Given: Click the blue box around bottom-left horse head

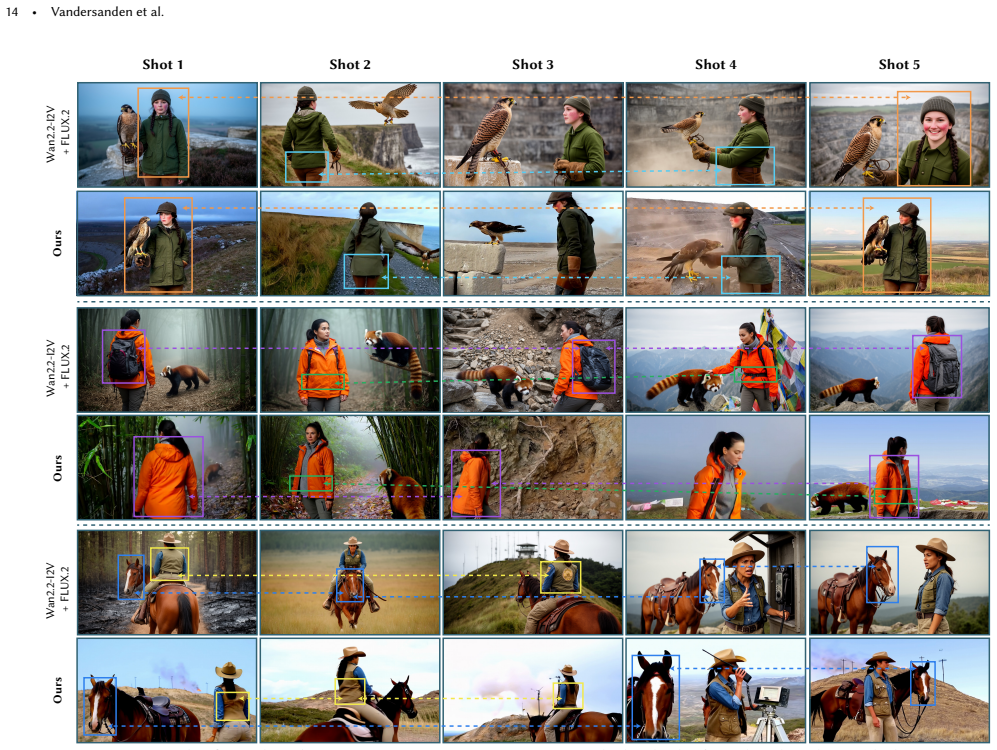Looking at the screenshot, I should point(100,706).
